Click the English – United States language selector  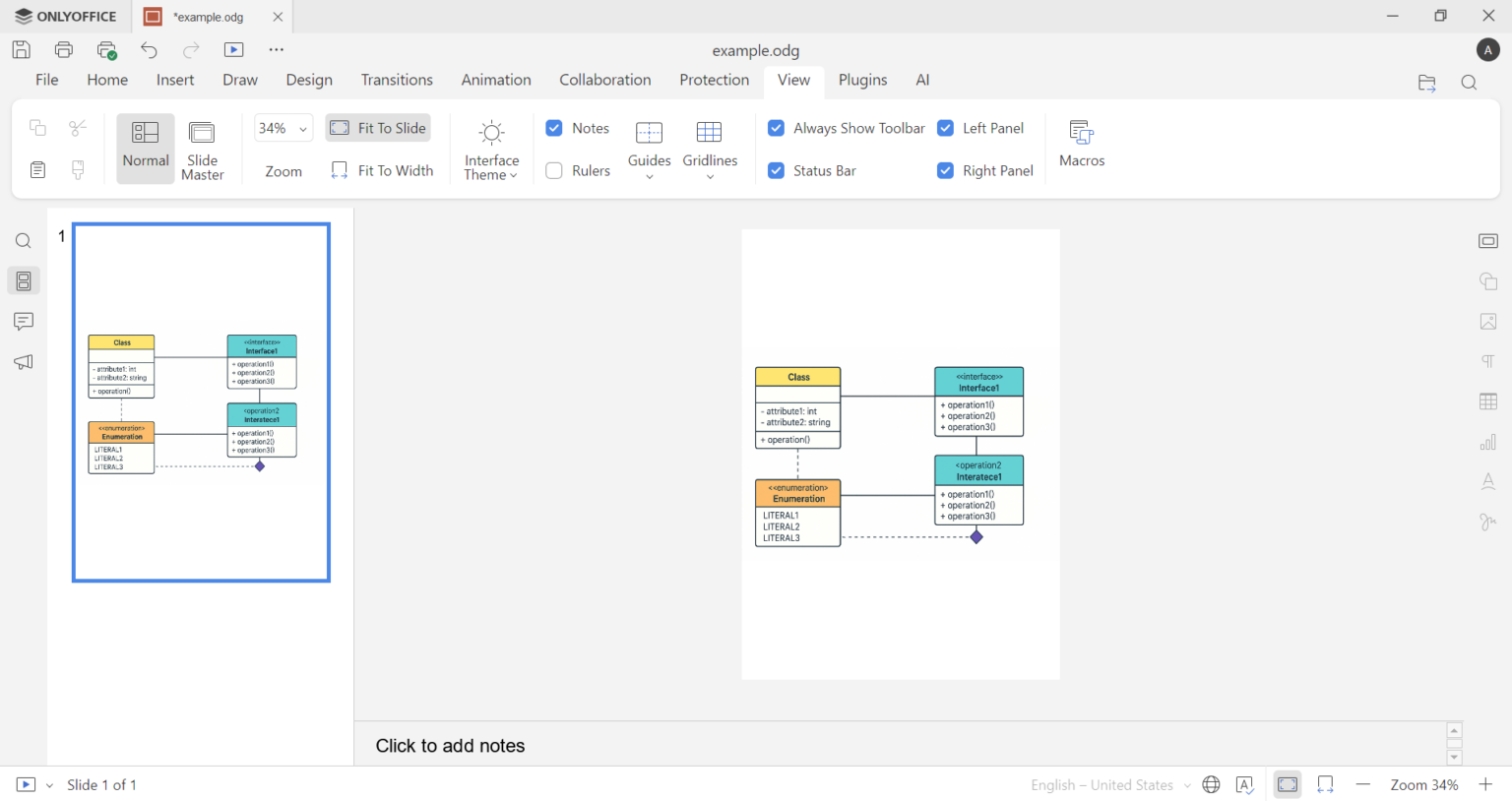point(1102,784)
